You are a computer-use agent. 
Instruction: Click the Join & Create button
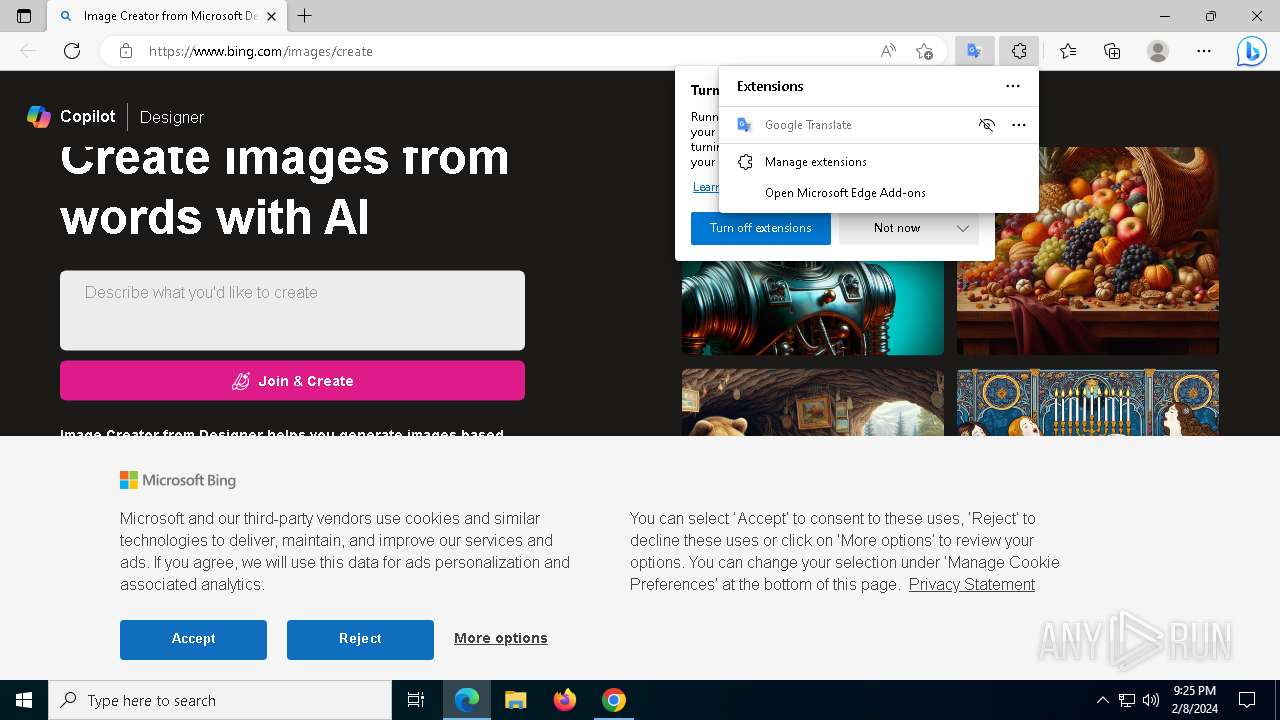point(292,381)
